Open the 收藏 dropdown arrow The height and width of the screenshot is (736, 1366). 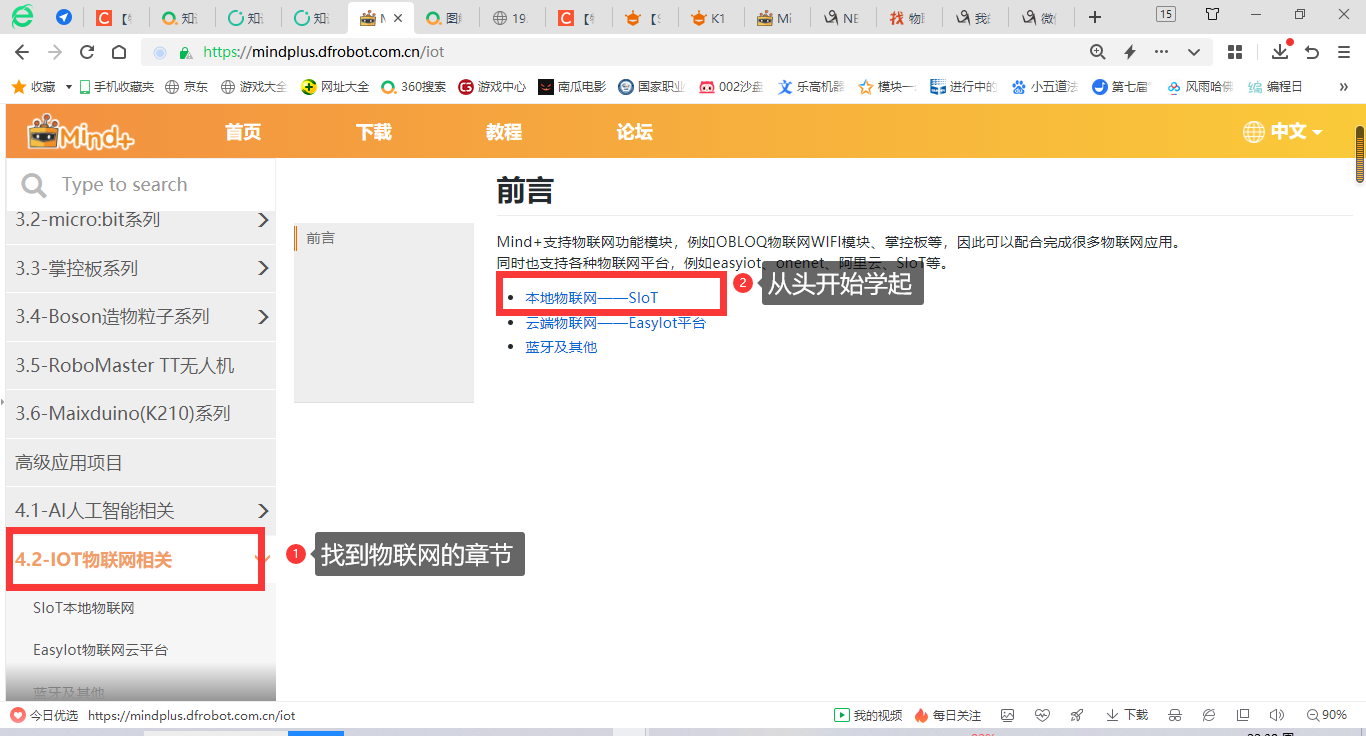pyautogui.click(x=69, y=87)
